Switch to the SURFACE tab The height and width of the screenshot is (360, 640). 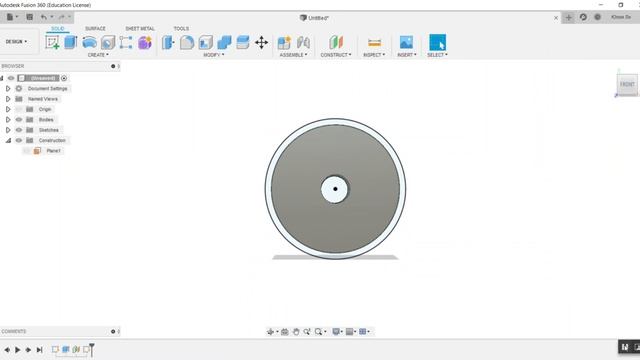coord(95,29)
